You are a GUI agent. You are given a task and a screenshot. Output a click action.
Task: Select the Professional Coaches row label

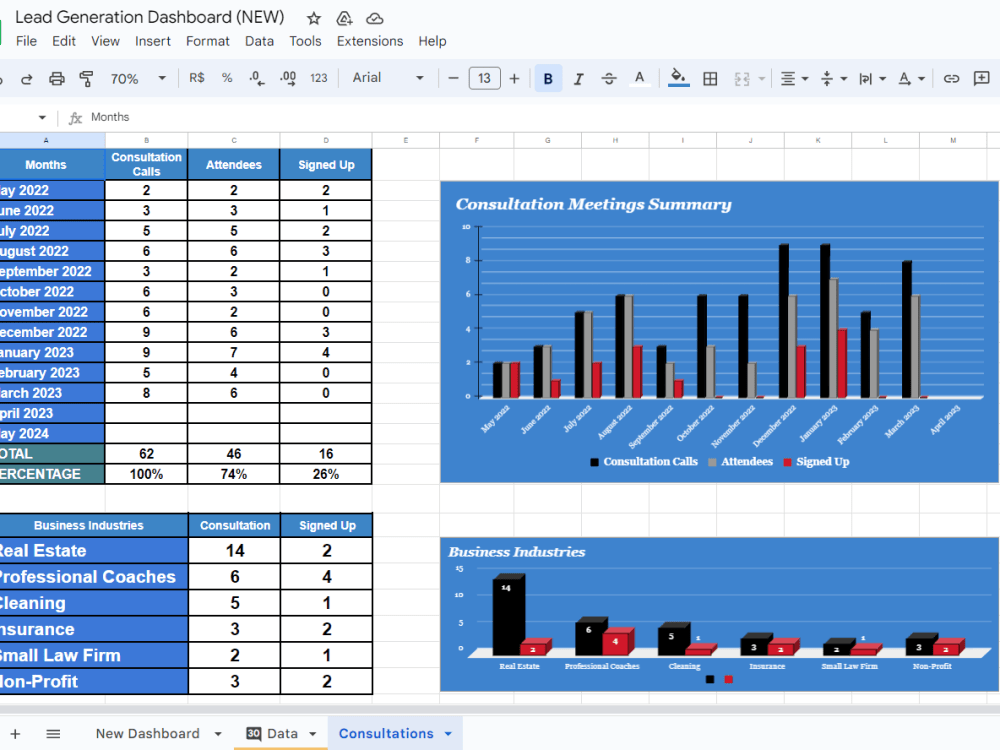(x=94, y=577)
